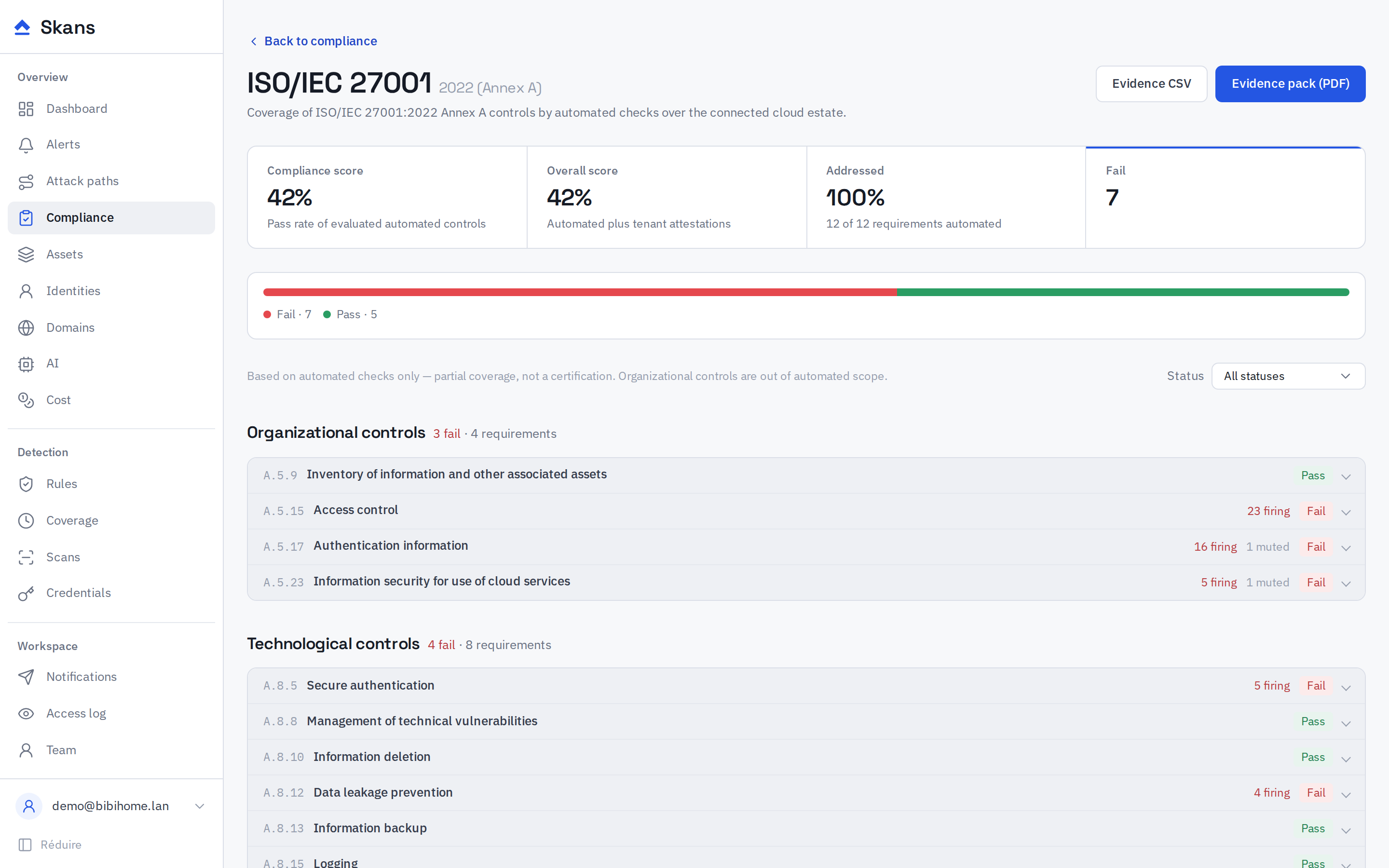Click the Domains globe icon
This screenshot has width=1389, height=868.
26,327
